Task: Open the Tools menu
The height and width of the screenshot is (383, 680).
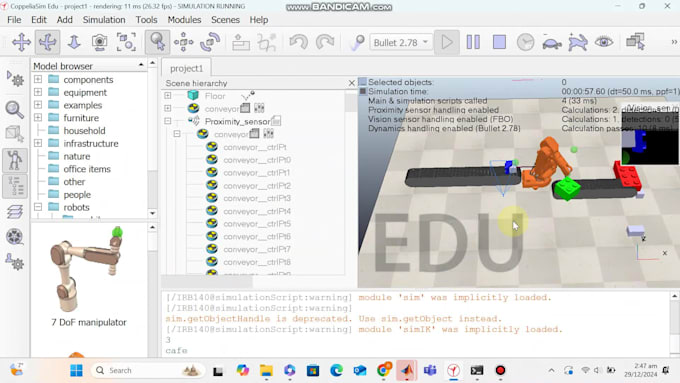Action: pyautogui.click(x=146, y=20)
